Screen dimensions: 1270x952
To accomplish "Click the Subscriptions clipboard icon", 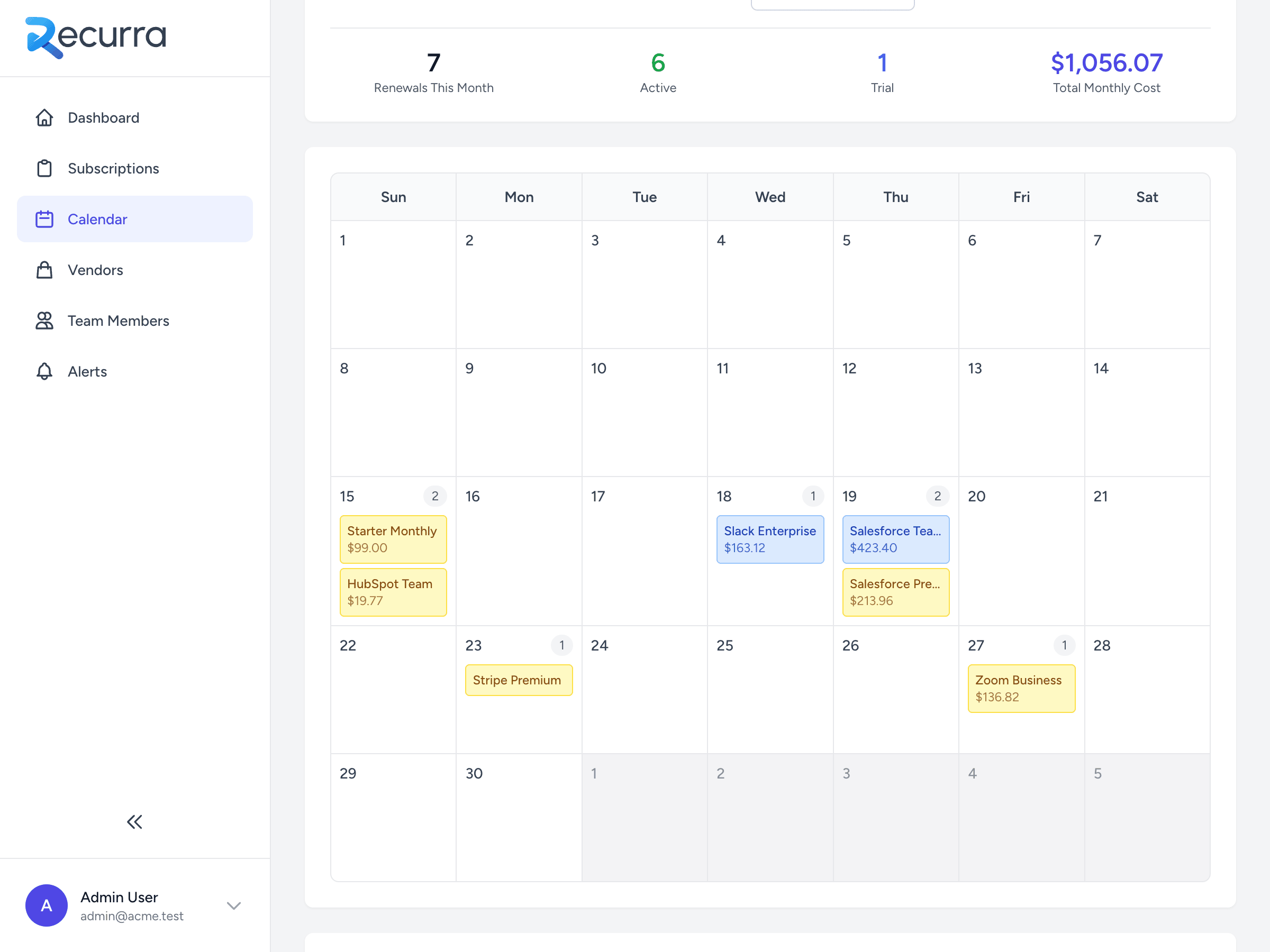I will pyautogui.click(x=45, y=168).
